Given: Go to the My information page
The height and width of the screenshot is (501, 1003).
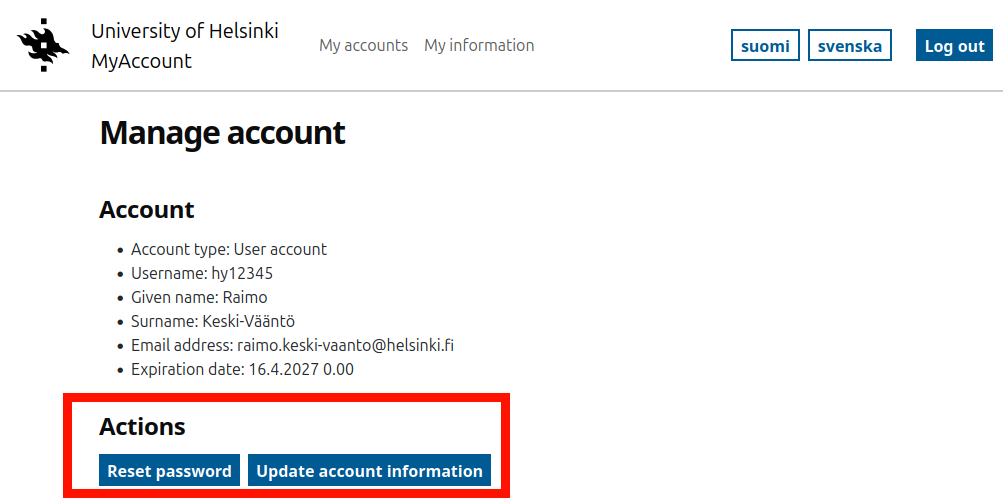Looking at the screenshot, I should [x=479, y=45].
